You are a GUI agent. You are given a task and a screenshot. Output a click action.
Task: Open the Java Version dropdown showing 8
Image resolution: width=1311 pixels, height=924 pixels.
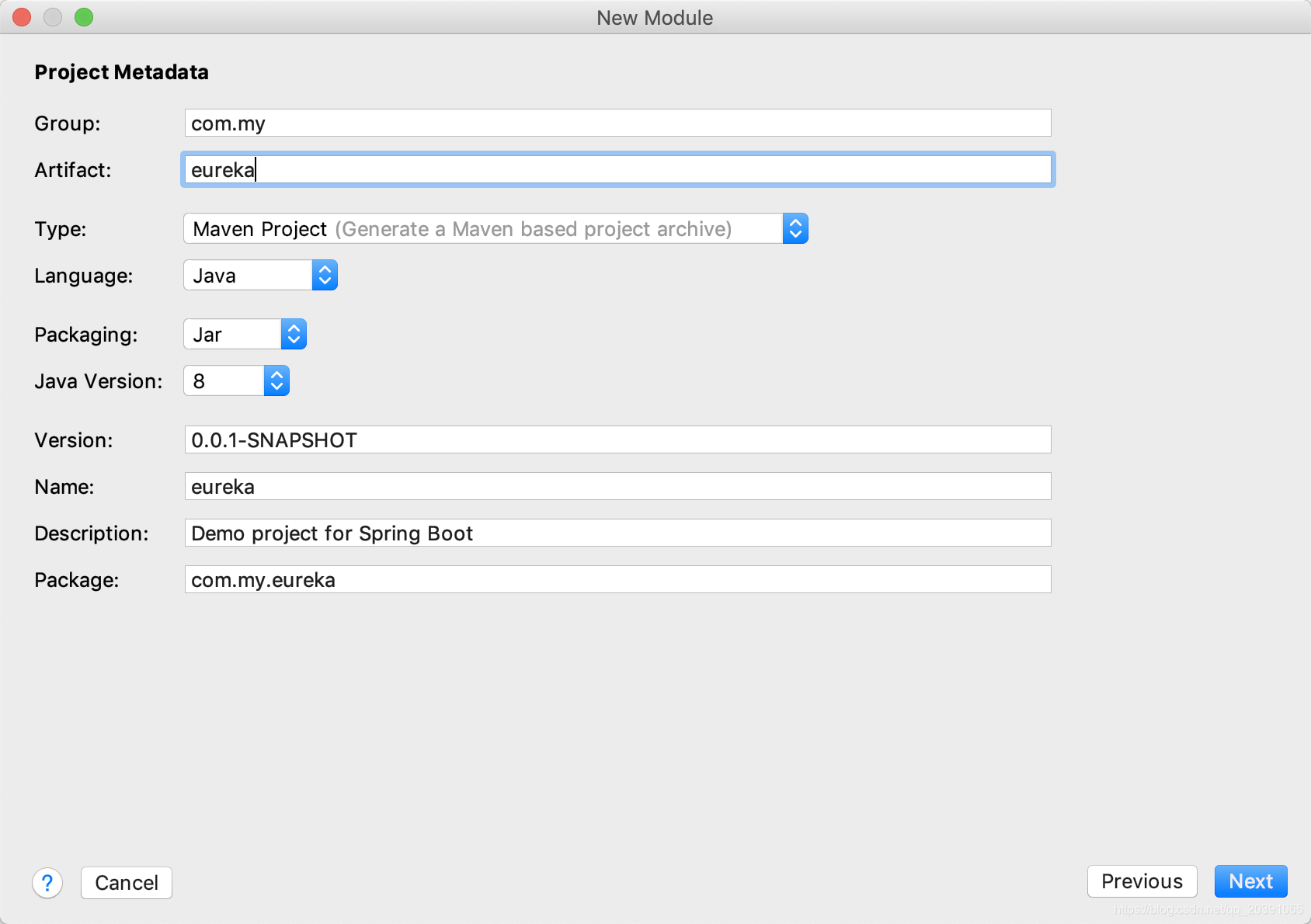236,381
